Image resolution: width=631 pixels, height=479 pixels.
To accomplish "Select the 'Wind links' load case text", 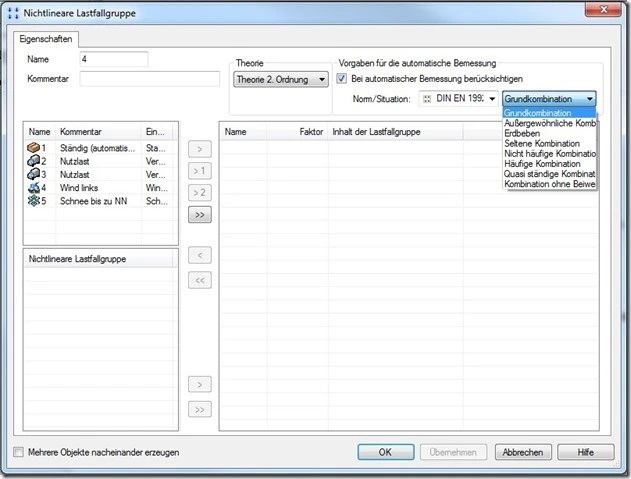I will (x=79, y=188).
